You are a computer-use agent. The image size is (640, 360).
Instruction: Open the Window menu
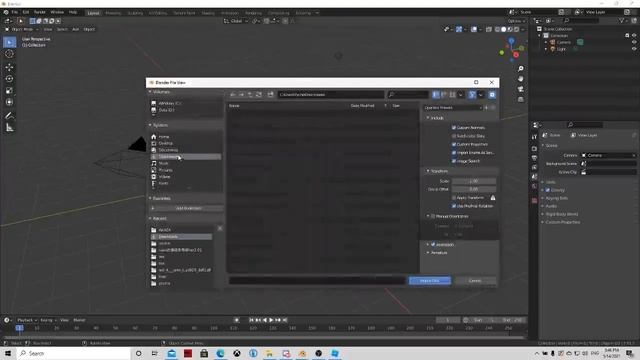point(57,12)
